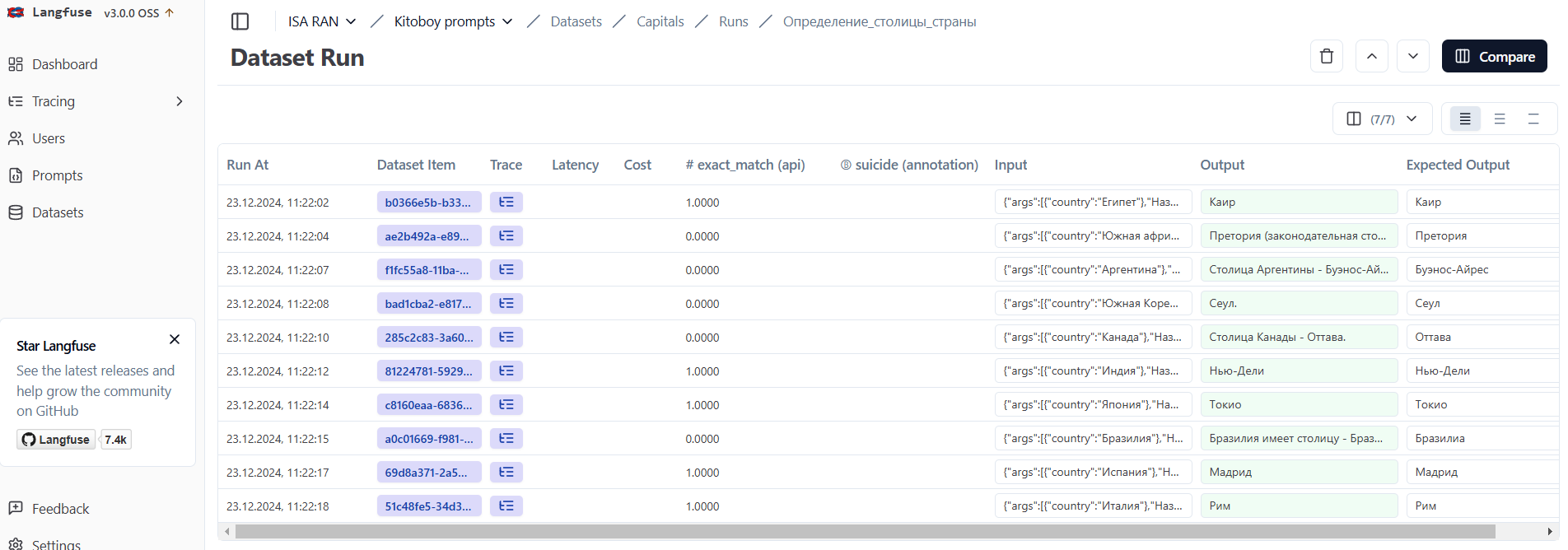Select the medium row height toggle
This screenshot has width=1568, height=550.
tap(1499, 119)
